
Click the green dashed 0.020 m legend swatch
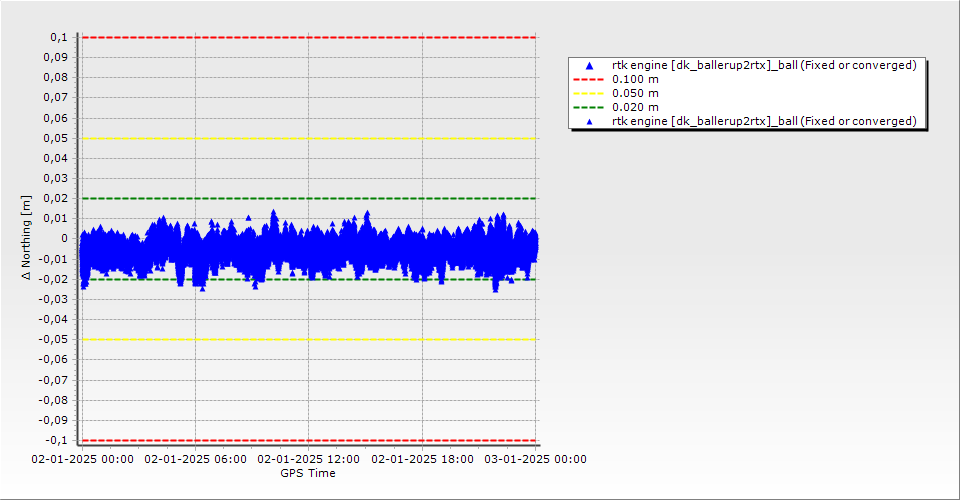click(x=588, y=108)
